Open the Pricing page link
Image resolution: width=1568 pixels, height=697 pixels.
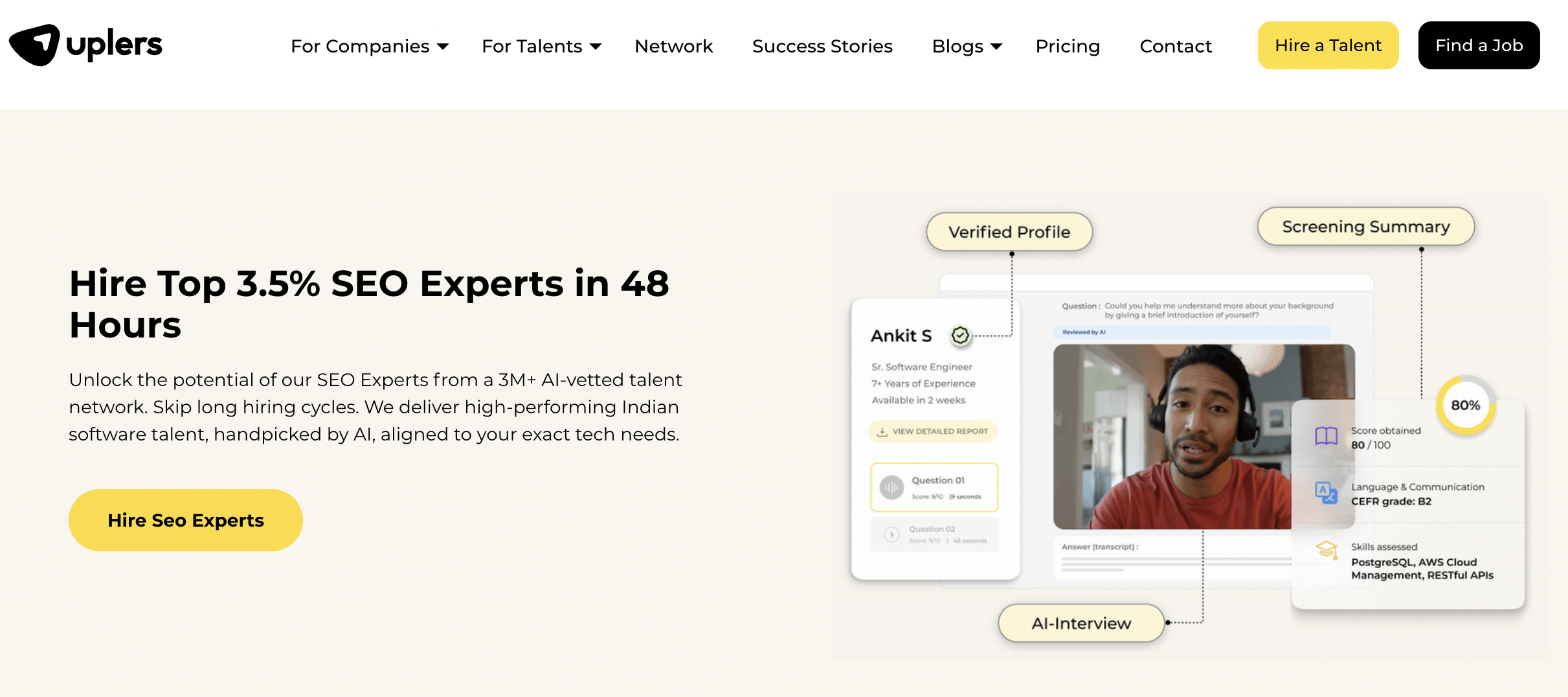[1068, 46]
